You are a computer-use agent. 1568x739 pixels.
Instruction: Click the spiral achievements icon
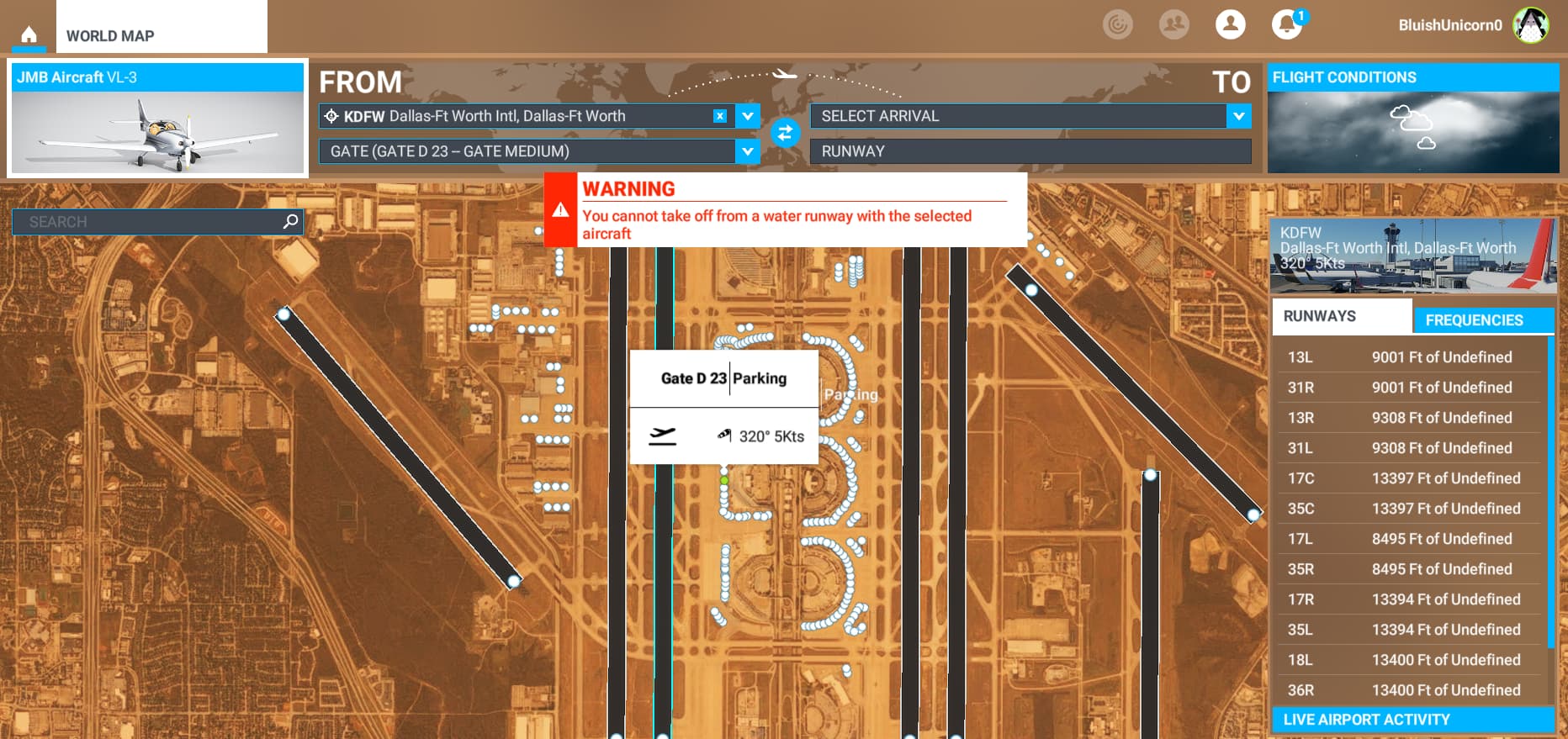[x=1117, y=24]
